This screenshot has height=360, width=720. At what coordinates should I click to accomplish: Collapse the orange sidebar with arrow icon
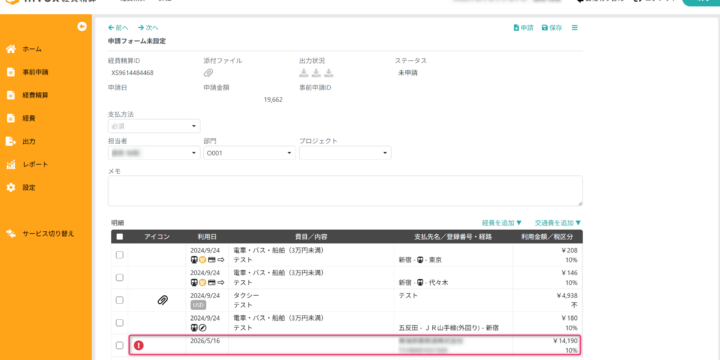tap(82, 27)
